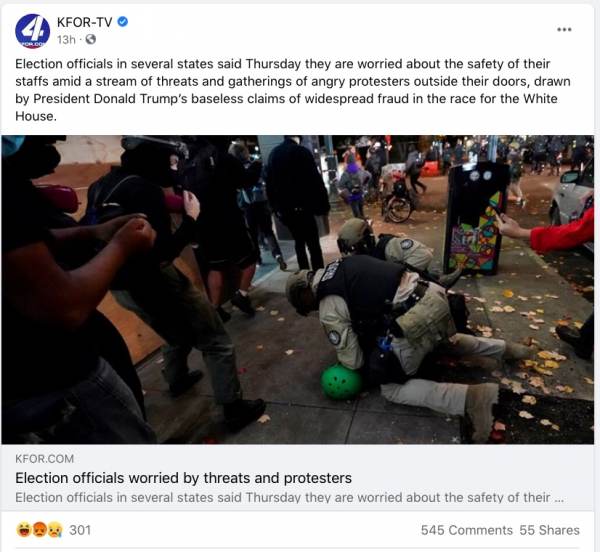Click the laughing reaction emoji

24,530
